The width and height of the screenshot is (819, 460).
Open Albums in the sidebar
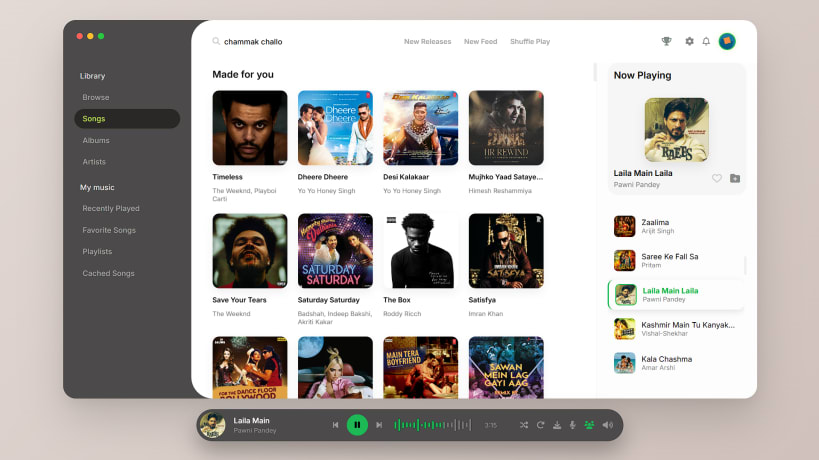[96, 140]
